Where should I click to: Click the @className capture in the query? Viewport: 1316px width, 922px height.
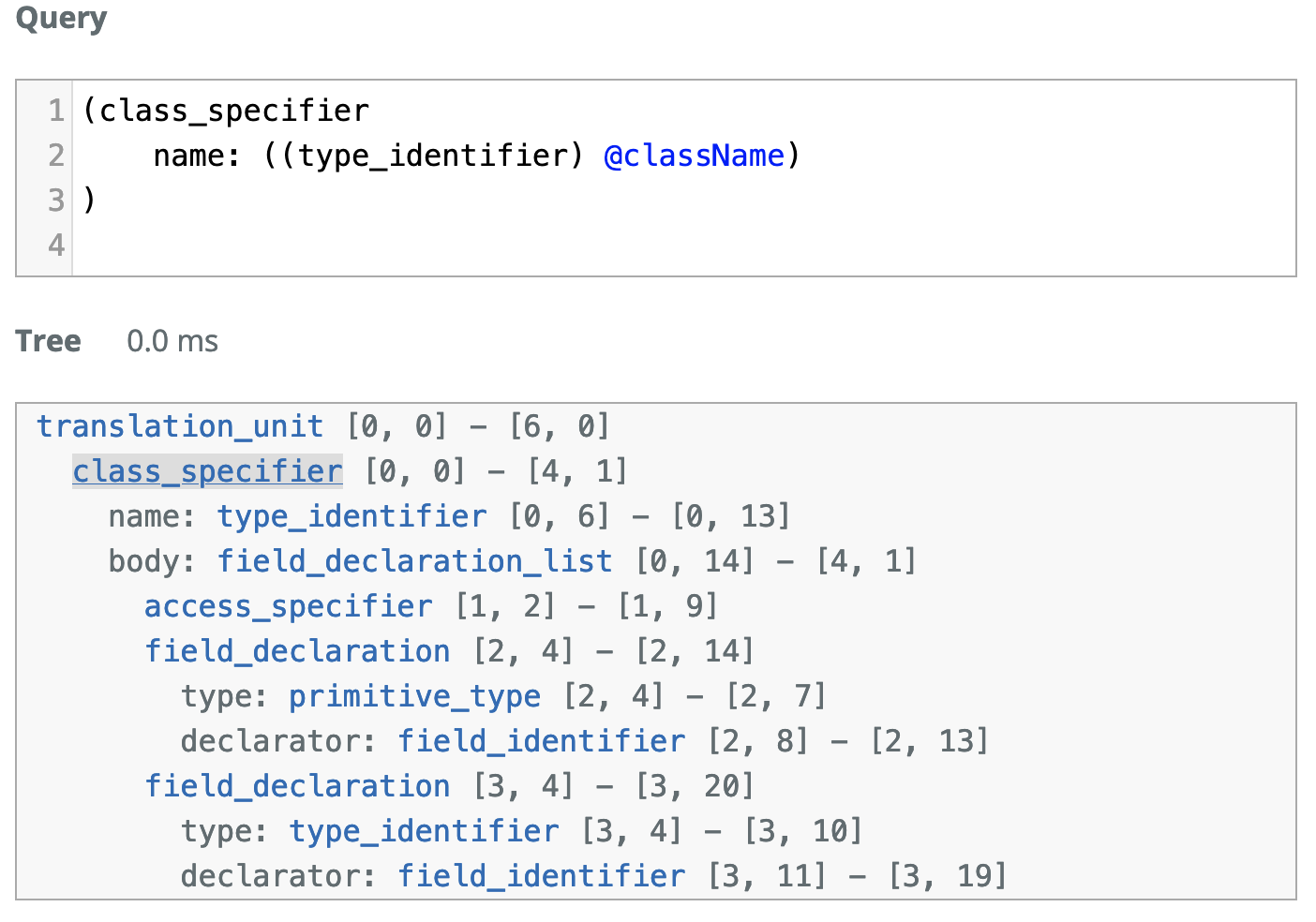694,156
